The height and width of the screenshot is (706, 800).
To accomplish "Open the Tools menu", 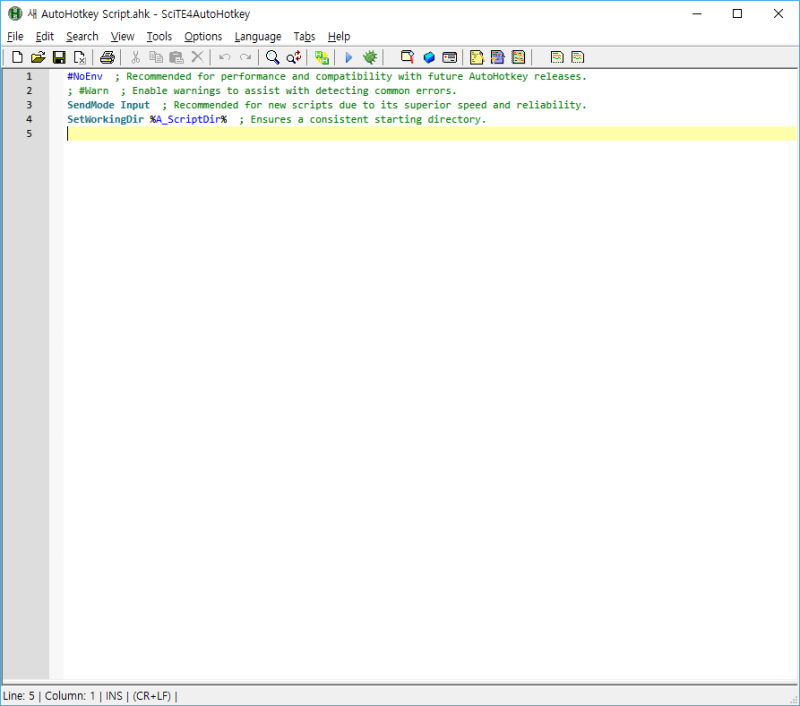I will coord(159,36).
